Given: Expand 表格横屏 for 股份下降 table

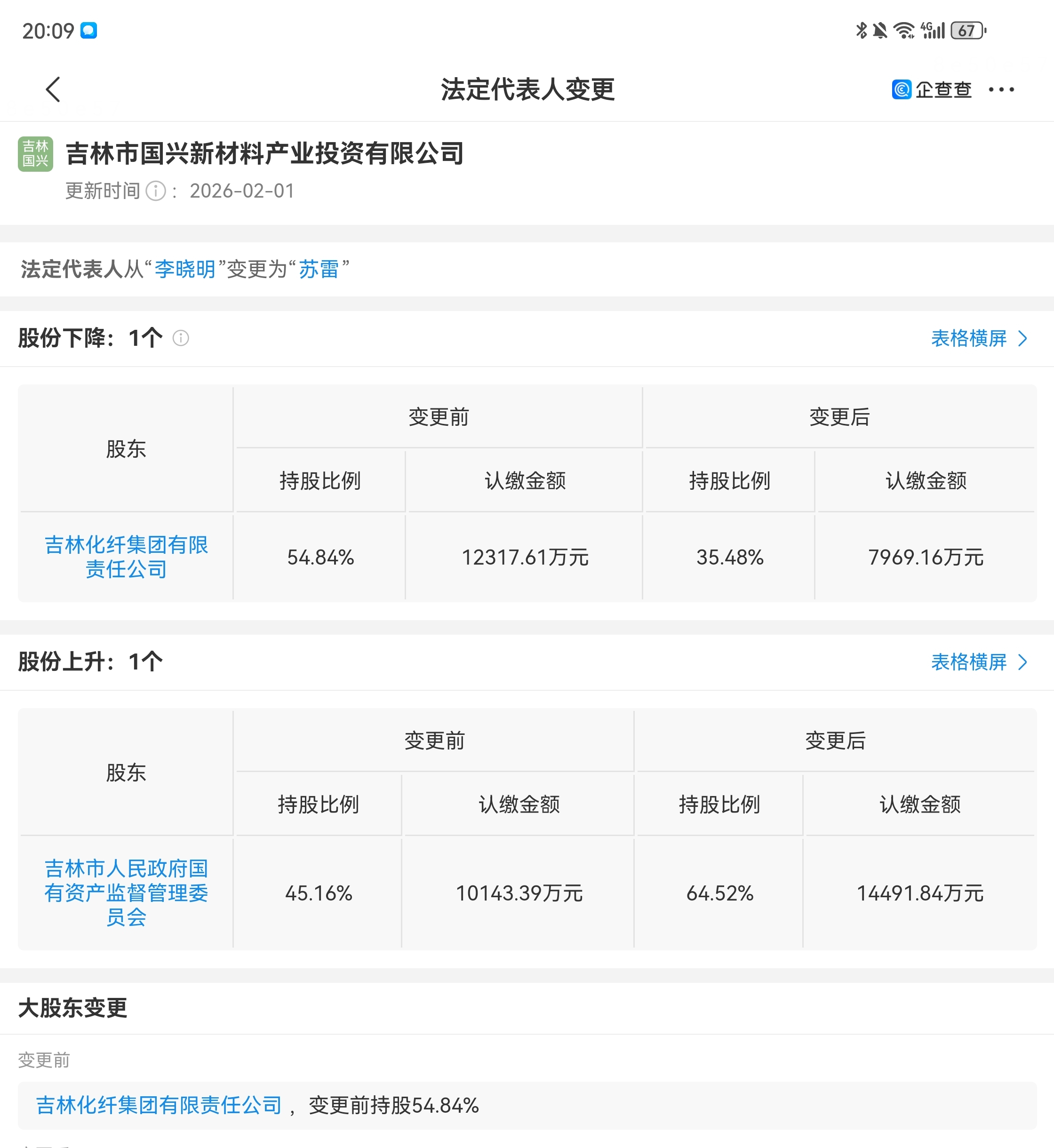Looking at the screenshot, I should click(978, 338).
